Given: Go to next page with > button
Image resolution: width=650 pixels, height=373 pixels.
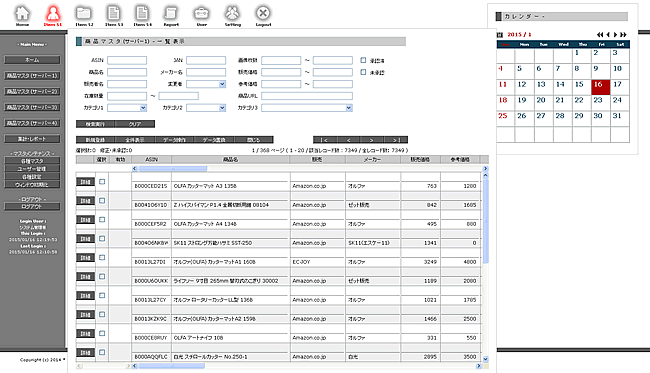Looking at the screenshot, I should click(x=372, y=140).
